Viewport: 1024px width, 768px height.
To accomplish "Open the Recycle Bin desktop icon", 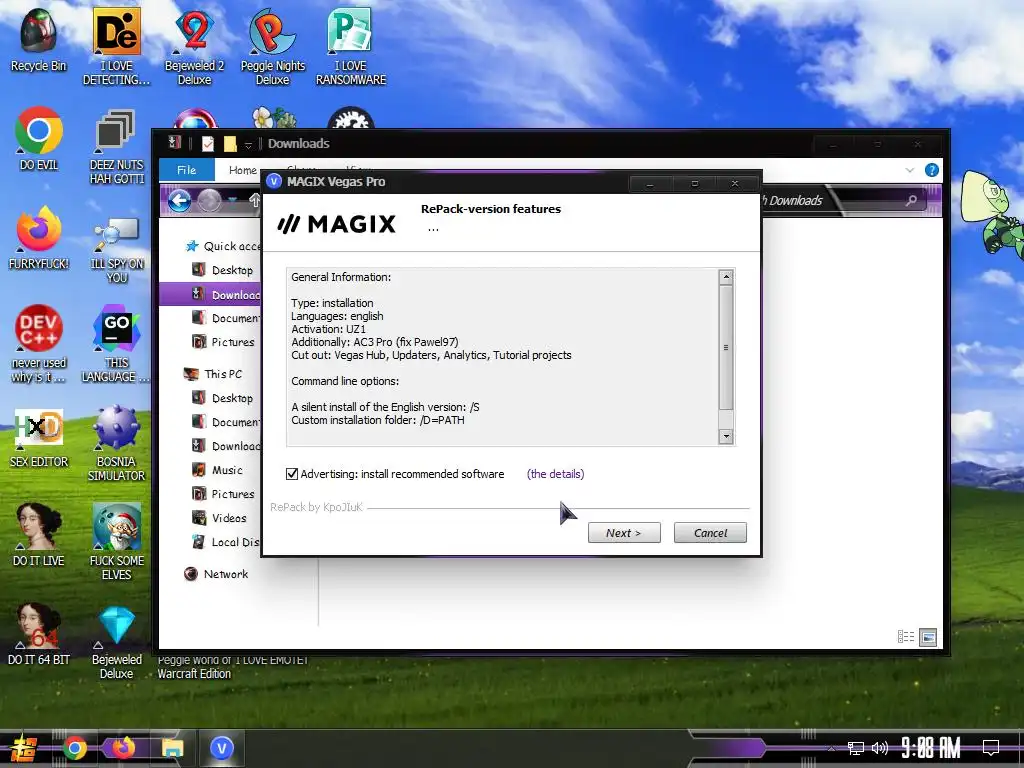I will (x=39, y=39).
